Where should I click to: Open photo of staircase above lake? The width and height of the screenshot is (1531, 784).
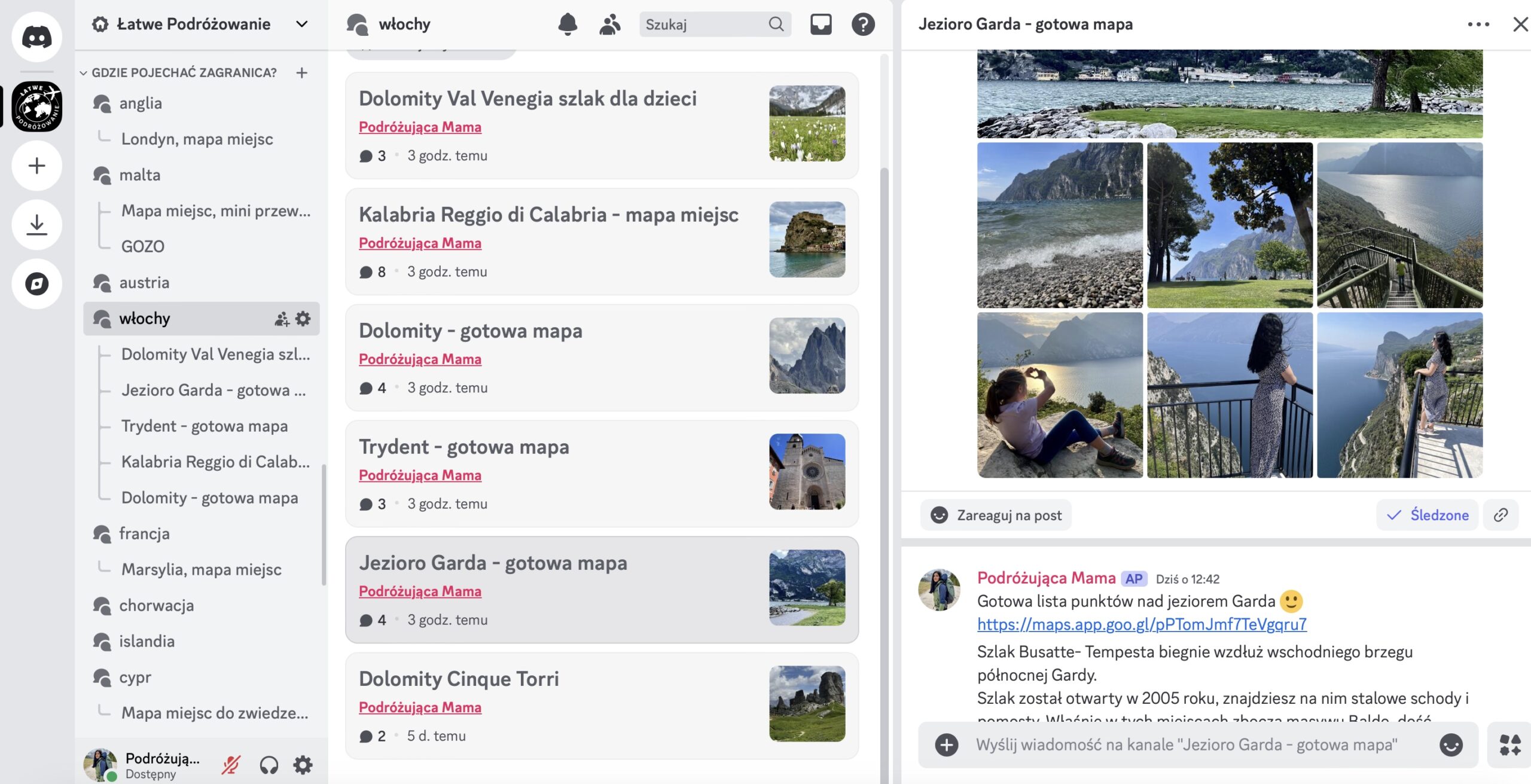(1399, 225)
